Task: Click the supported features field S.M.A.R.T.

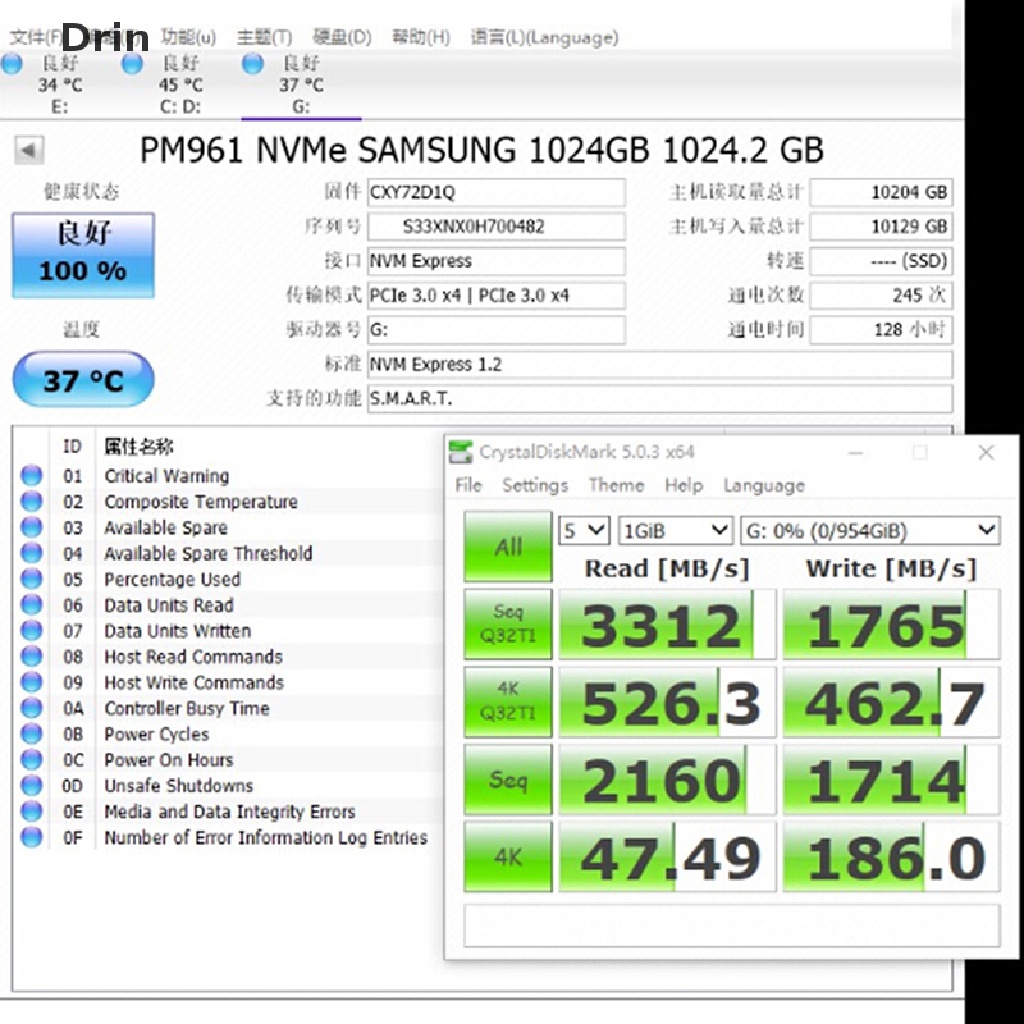Action: pos(660,398)
